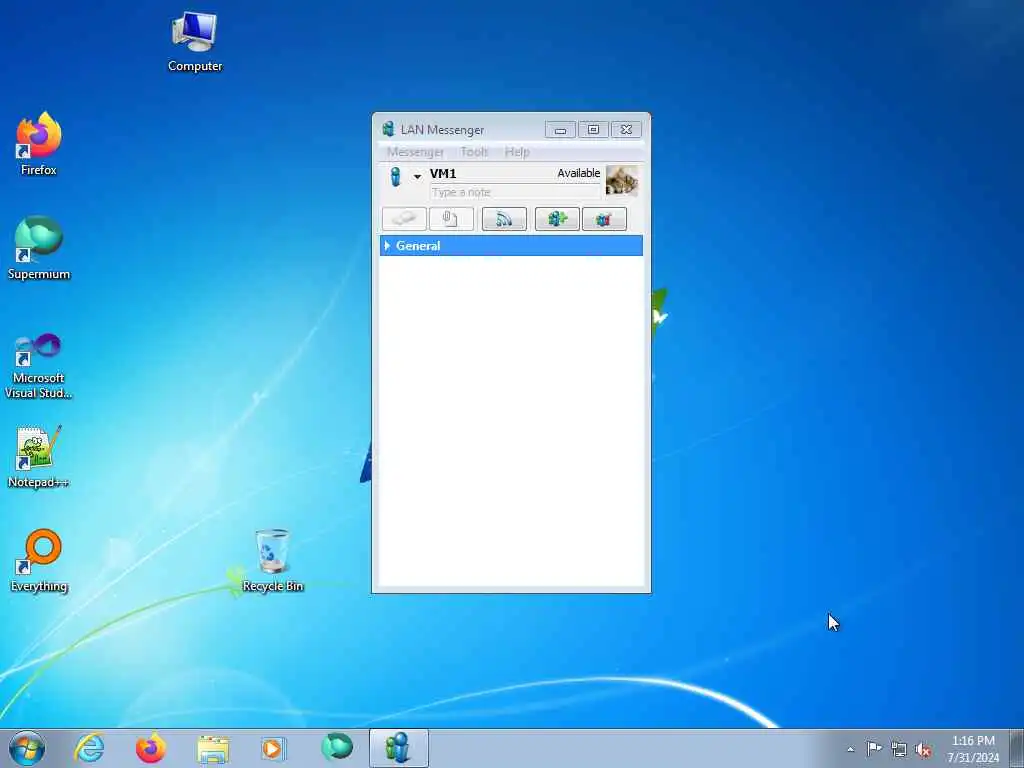The height and width of the screenshot is (768, 1024).
Task: Click the Available status label
Action: pos(579,173)
